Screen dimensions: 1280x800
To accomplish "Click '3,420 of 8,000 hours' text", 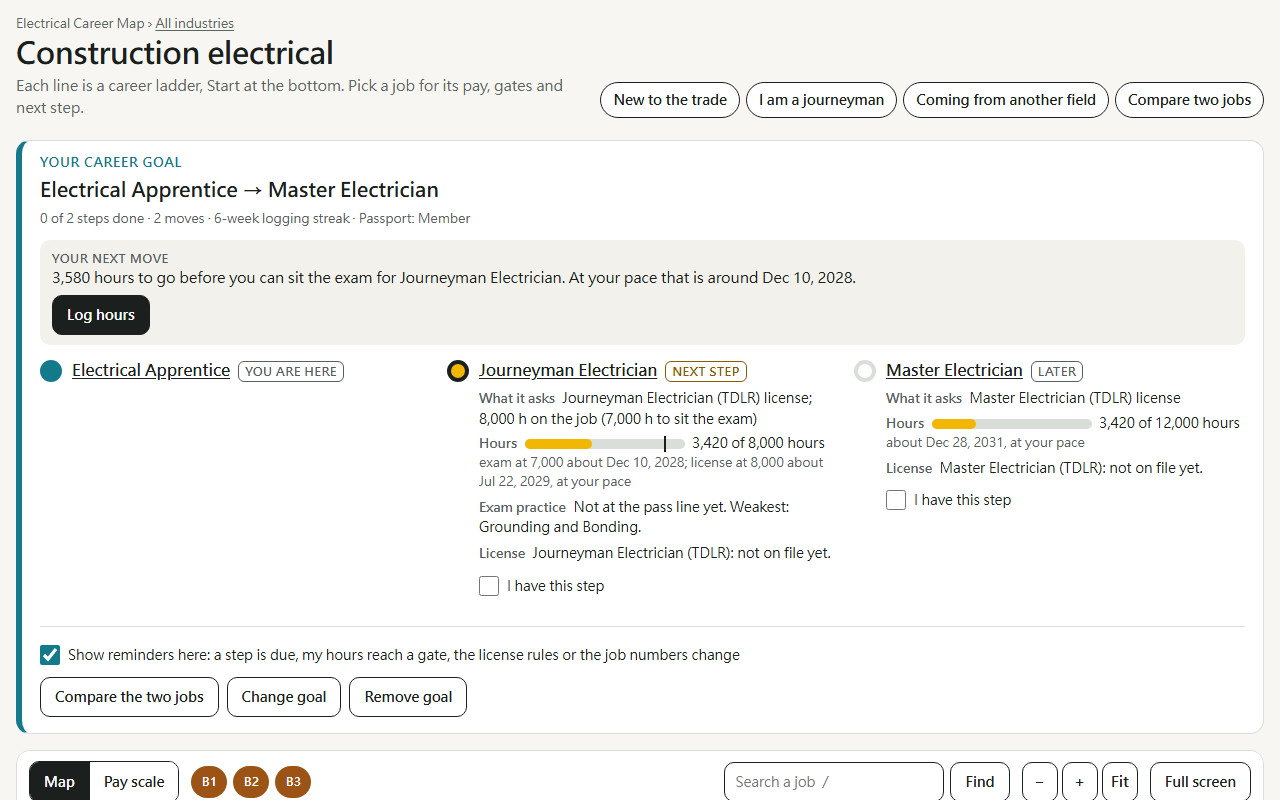I will [x=759, y=443].
